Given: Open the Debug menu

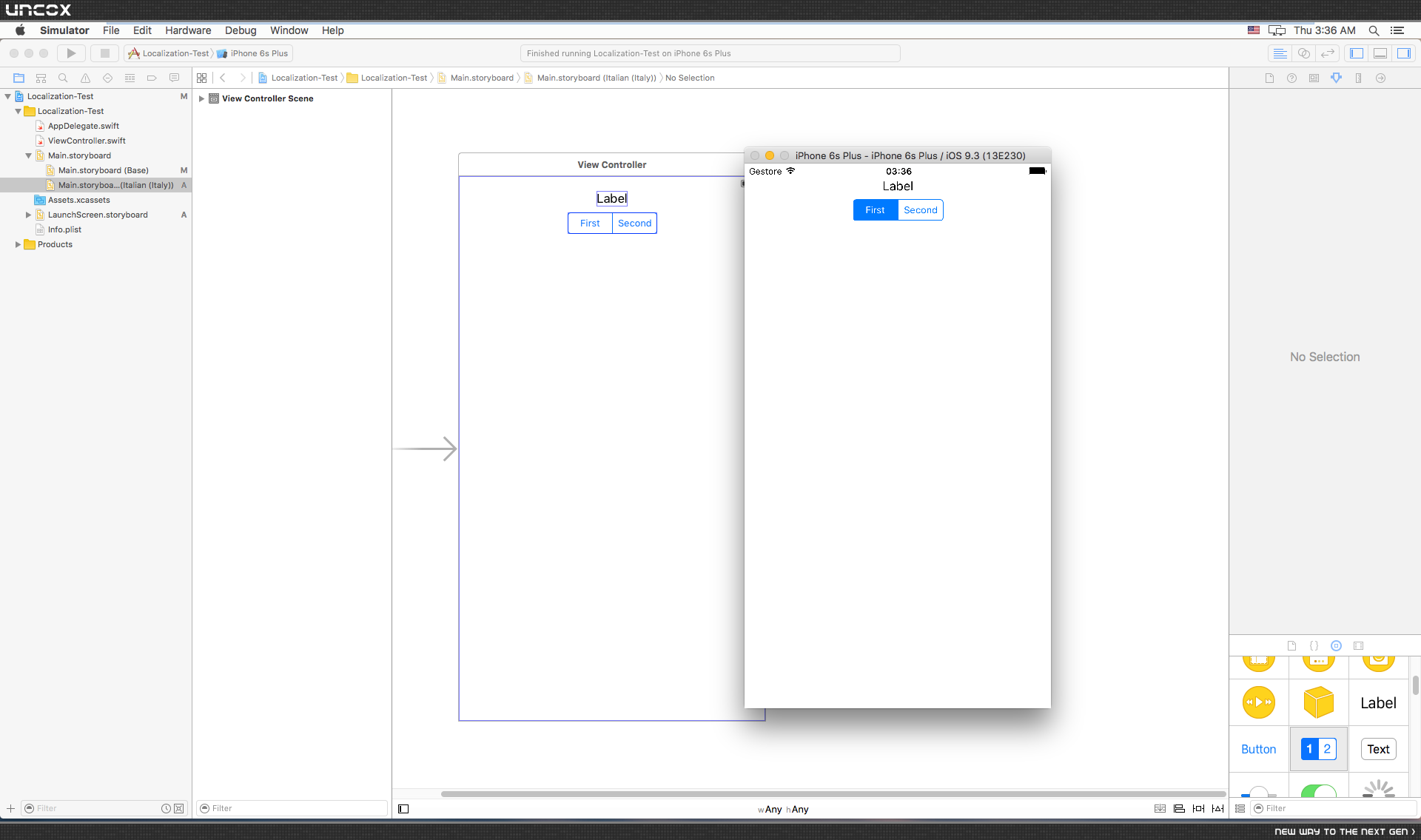Looking at the screenshot, I should (x=241, y=30).
